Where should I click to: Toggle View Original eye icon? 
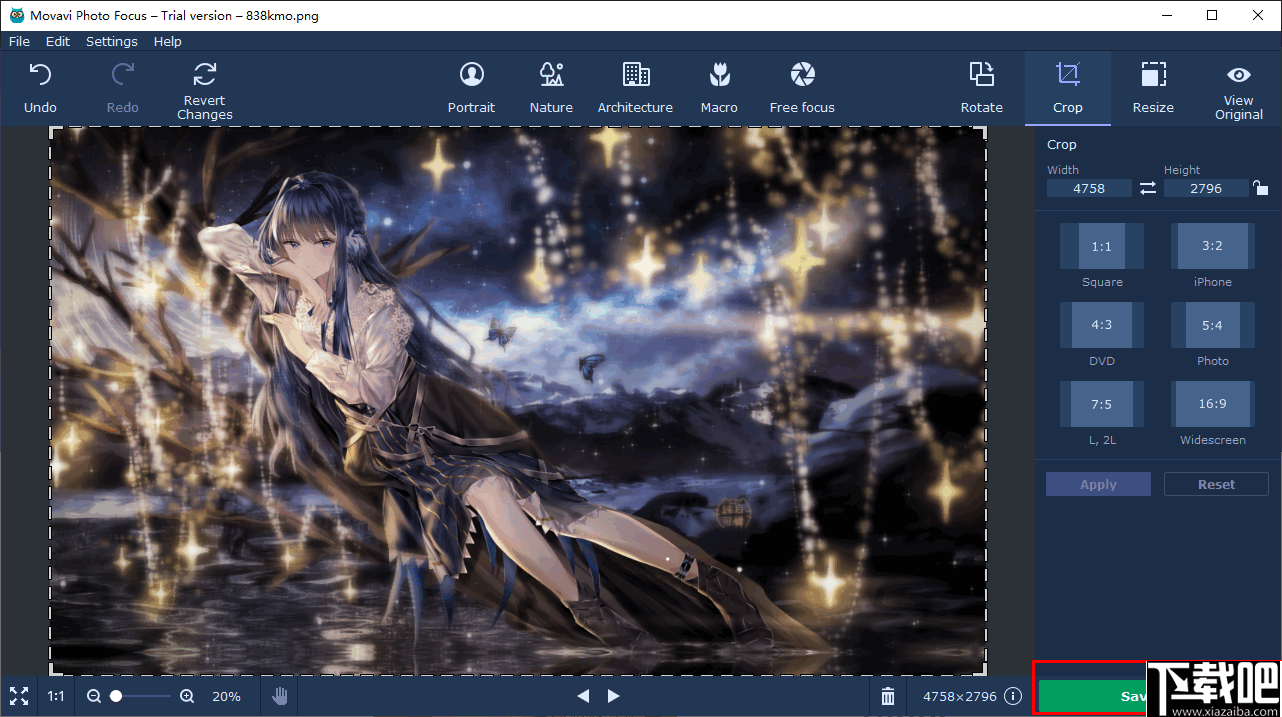[x=1239, y=75]
